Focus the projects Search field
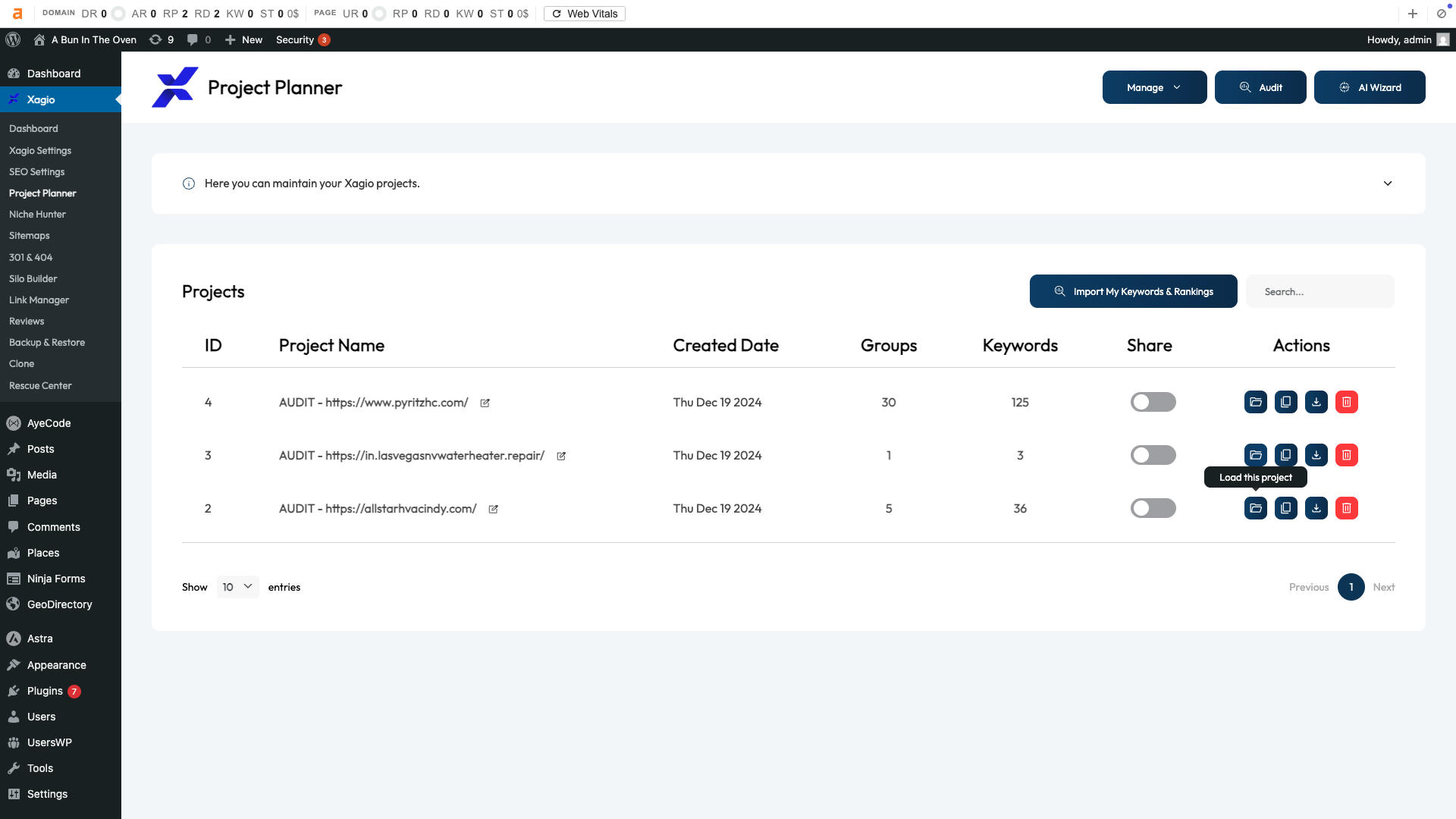Viewport: 1456px width, 819px height. pos(1319,291)
